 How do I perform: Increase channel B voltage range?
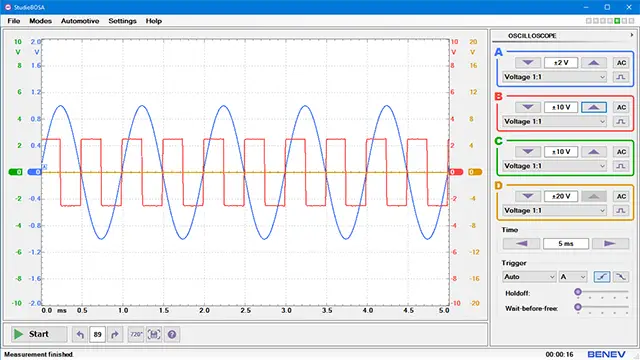(594, 107)
